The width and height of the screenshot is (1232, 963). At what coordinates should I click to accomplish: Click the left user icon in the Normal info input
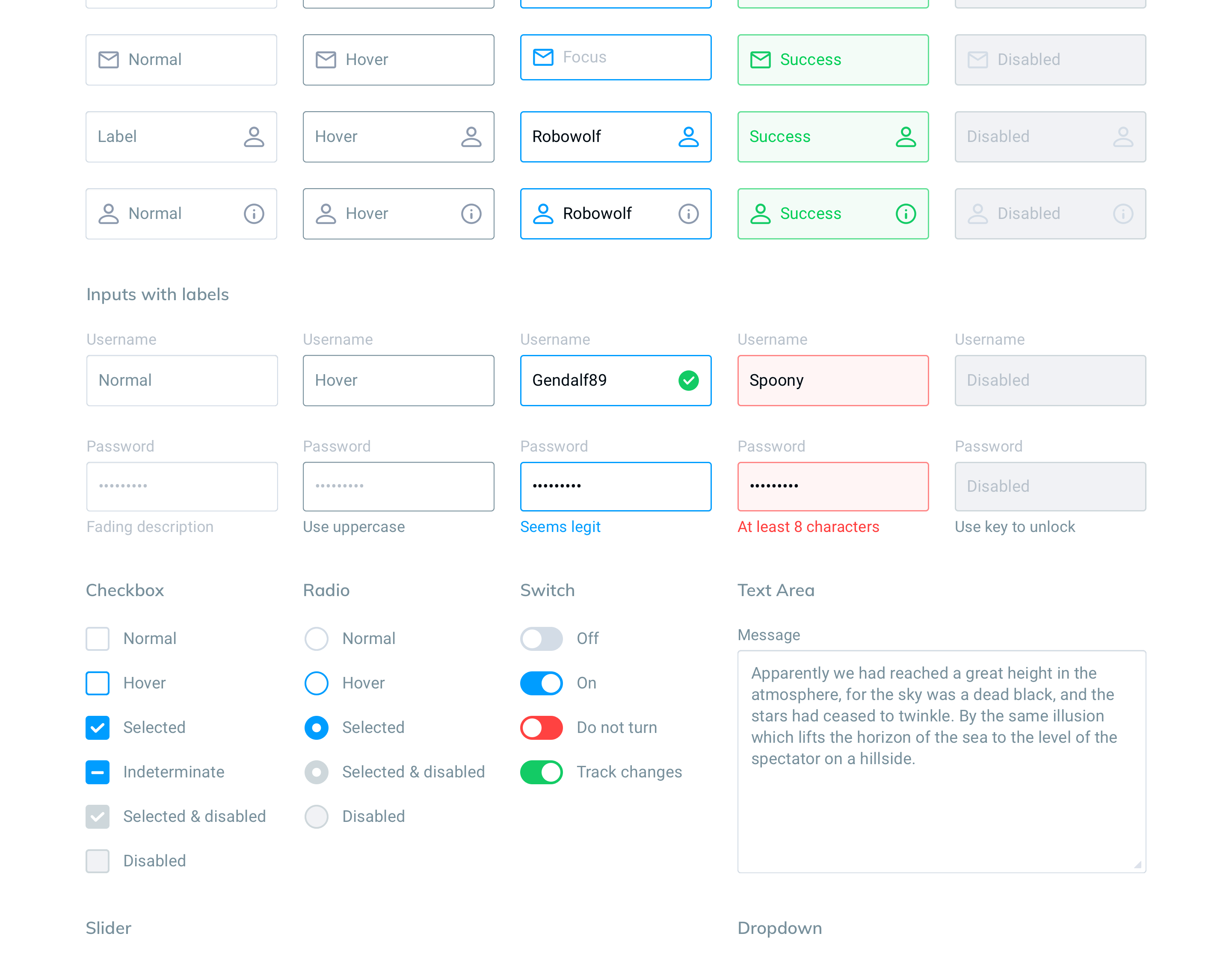(x=108, y=214)
